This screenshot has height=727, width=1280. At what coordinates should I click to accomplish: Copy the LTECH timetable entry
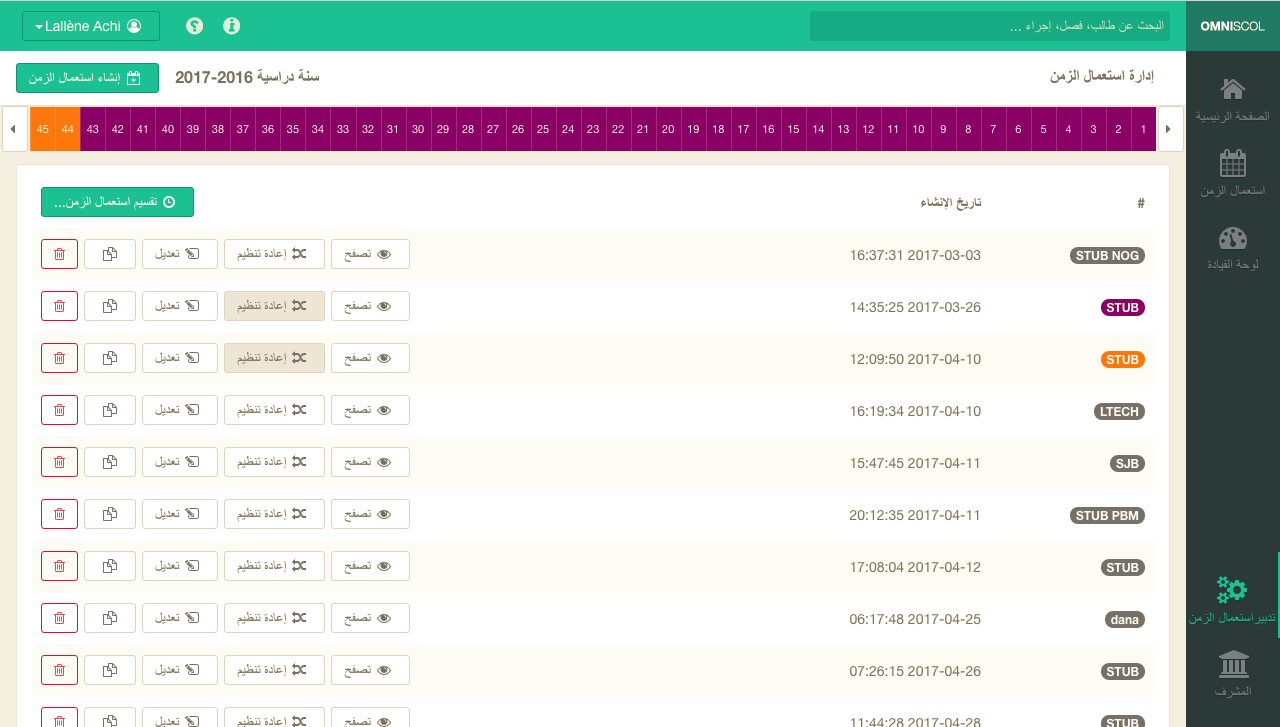pyautogui.click(x=110, y=410)
